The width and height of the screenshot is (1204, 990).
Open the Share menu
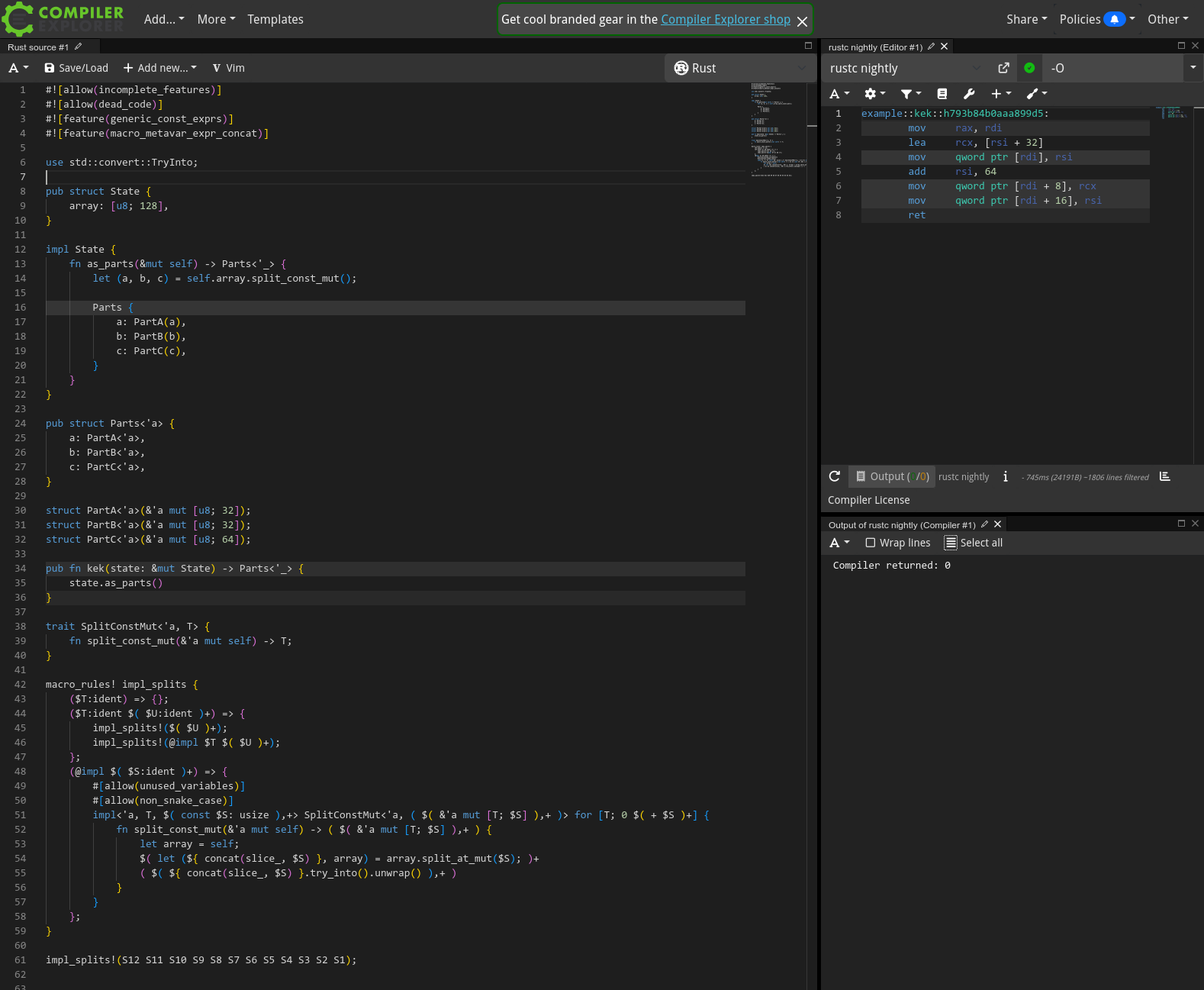point(1026,19)
